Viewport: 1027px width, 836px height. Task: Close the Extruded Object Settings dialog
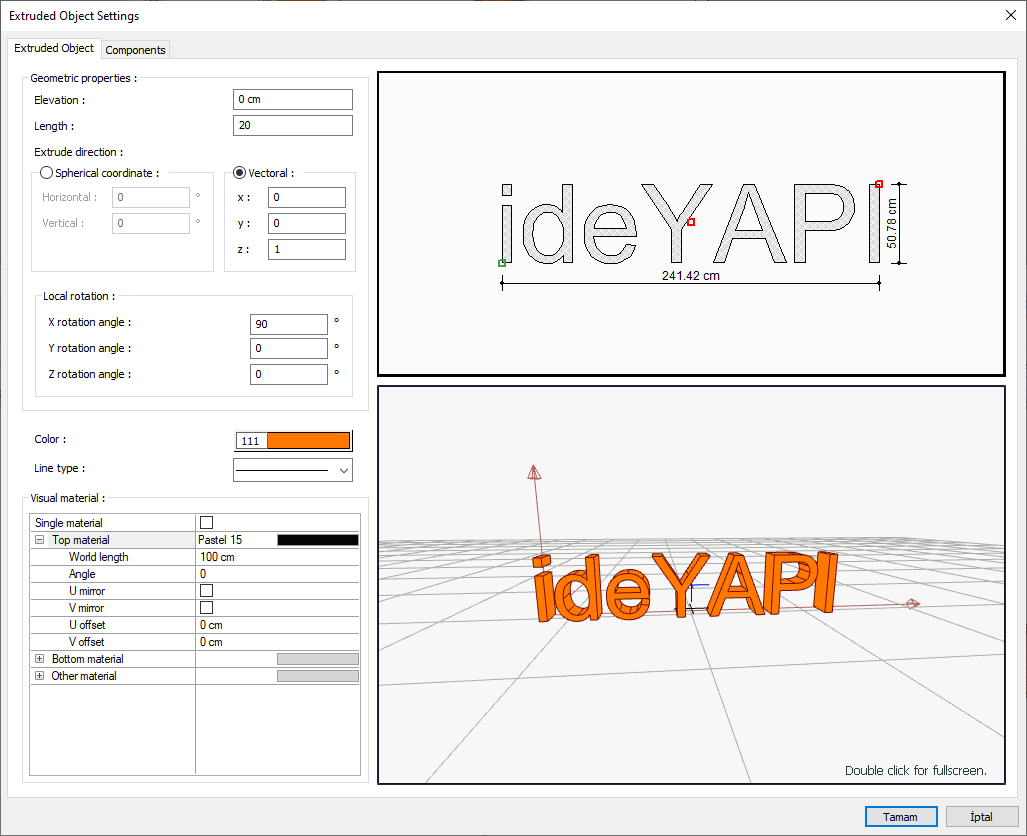(x=1009, y=15)
